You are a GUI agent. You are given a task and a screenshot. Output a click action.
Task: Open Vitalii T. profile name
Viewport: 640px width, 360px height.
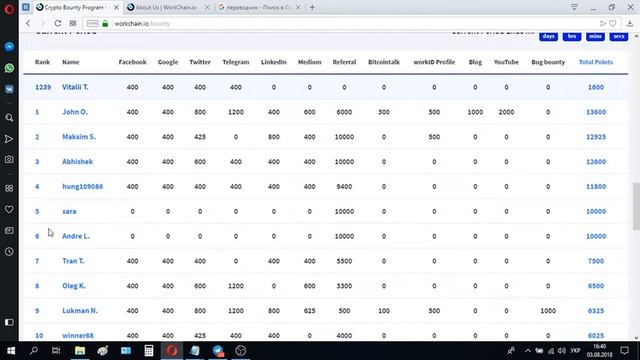click(75, 87)
